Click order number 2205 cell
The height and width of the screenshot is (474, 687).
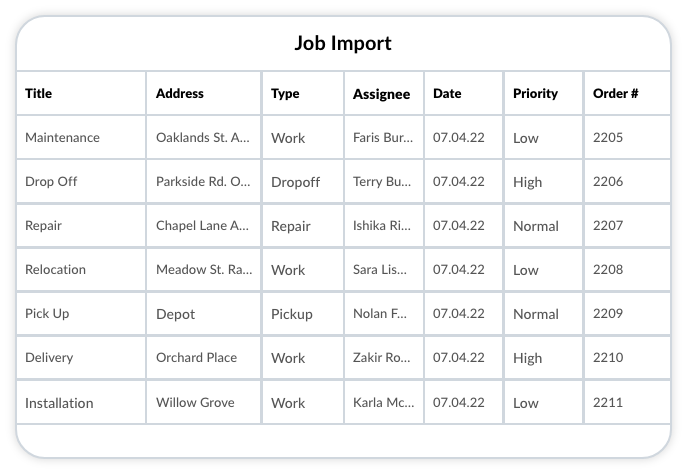[608, 138]
